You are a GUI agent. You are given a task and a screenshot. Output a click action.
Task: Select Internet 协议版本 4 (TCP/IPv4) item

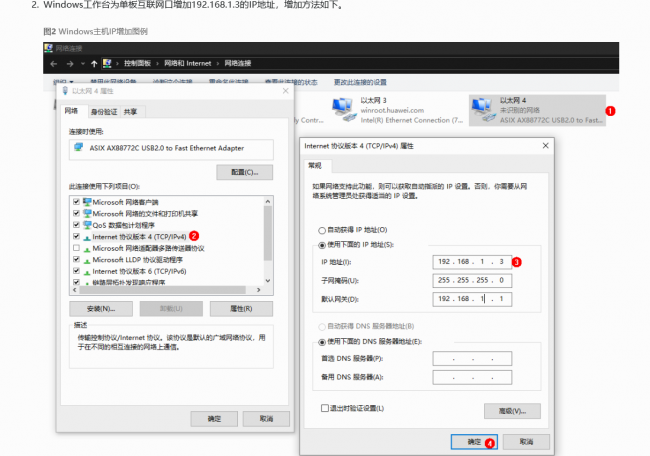click(139, 237)
